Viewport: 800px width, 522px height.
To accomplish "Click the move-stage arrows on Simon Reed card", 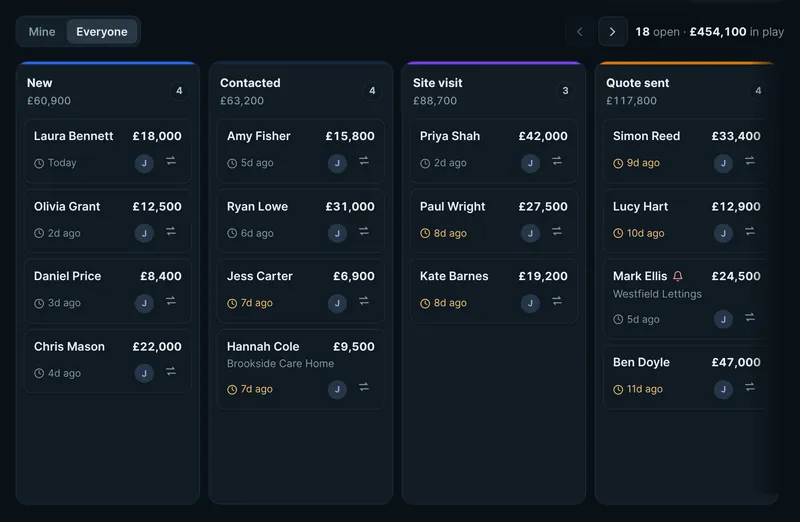I will 750,161.
